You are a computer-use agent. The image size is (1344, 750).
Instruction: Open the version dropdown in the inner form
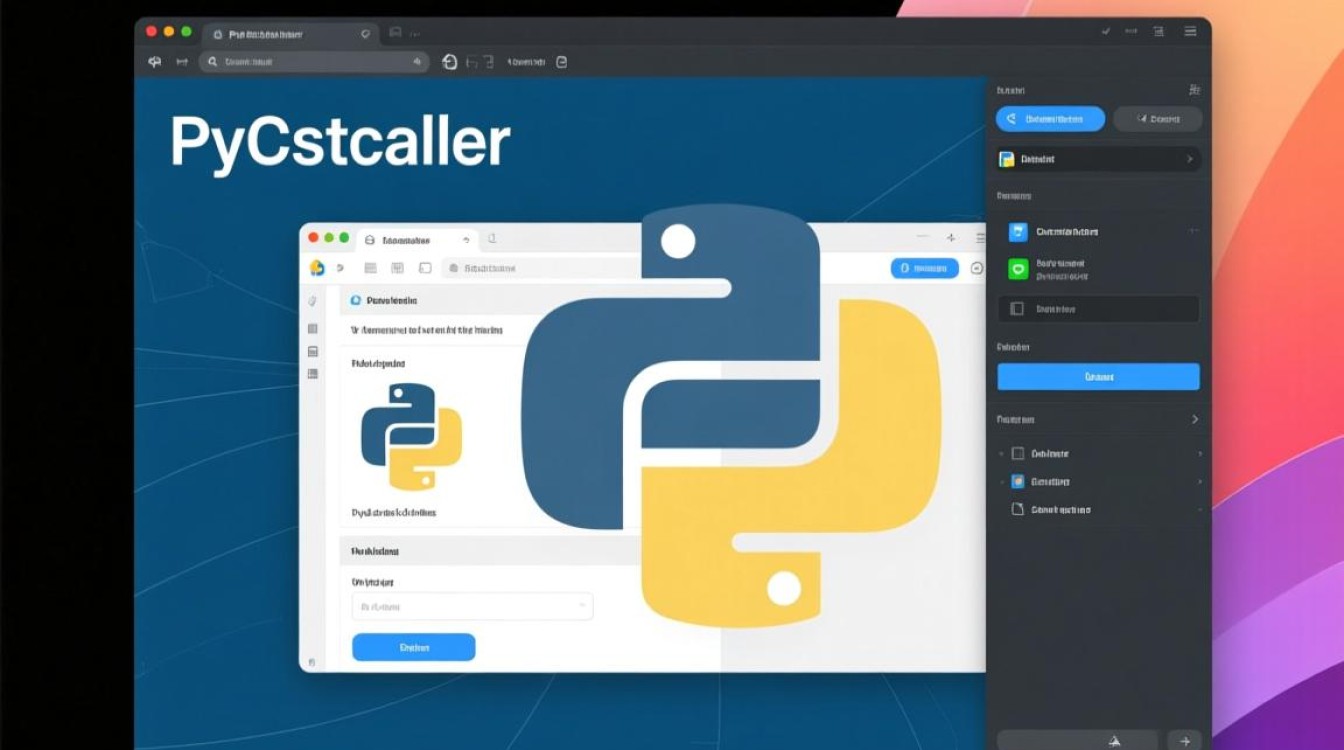tap(471, 606)
